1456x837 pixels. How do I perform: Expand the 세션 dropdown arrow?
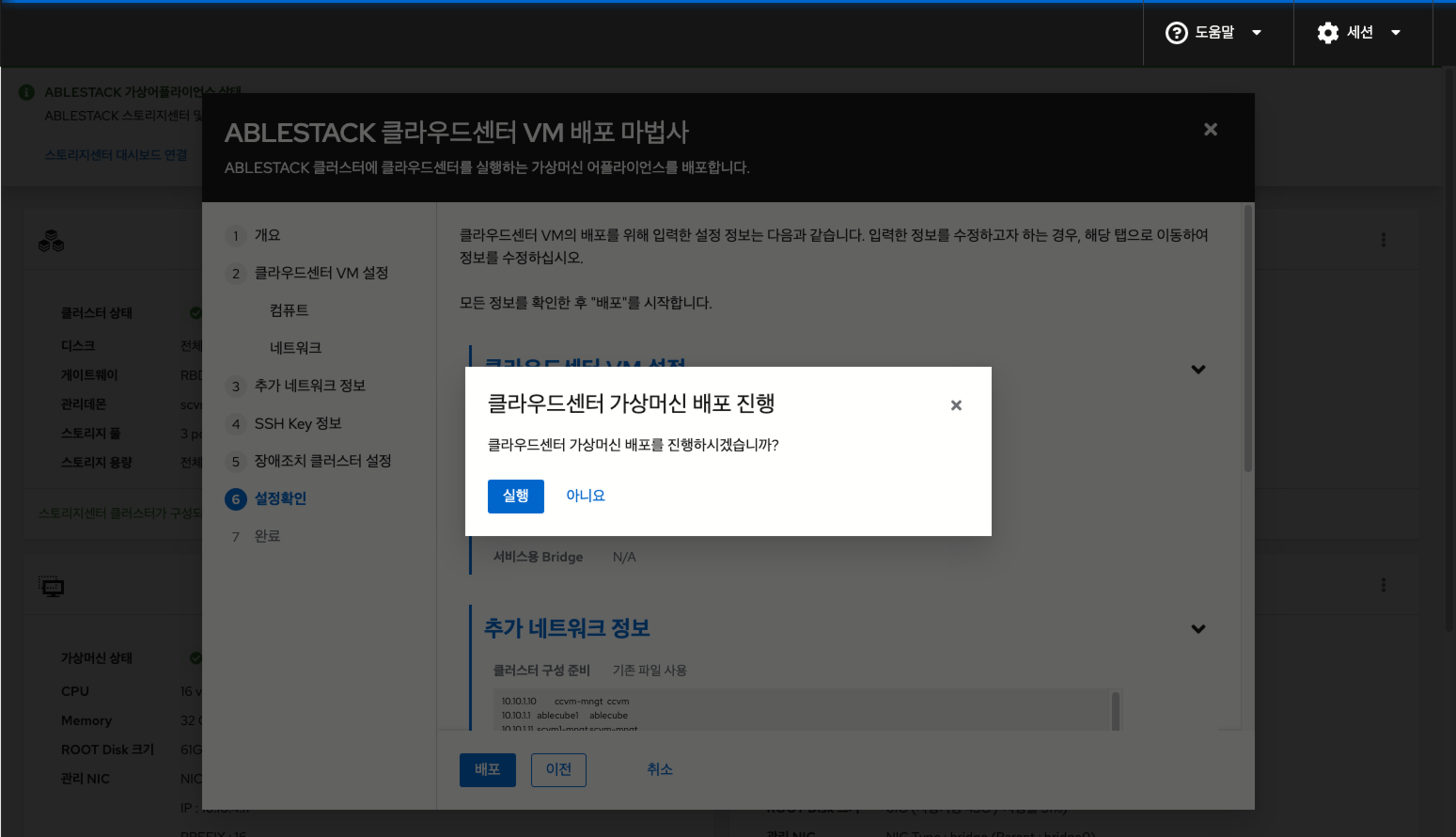(1396, 32)
